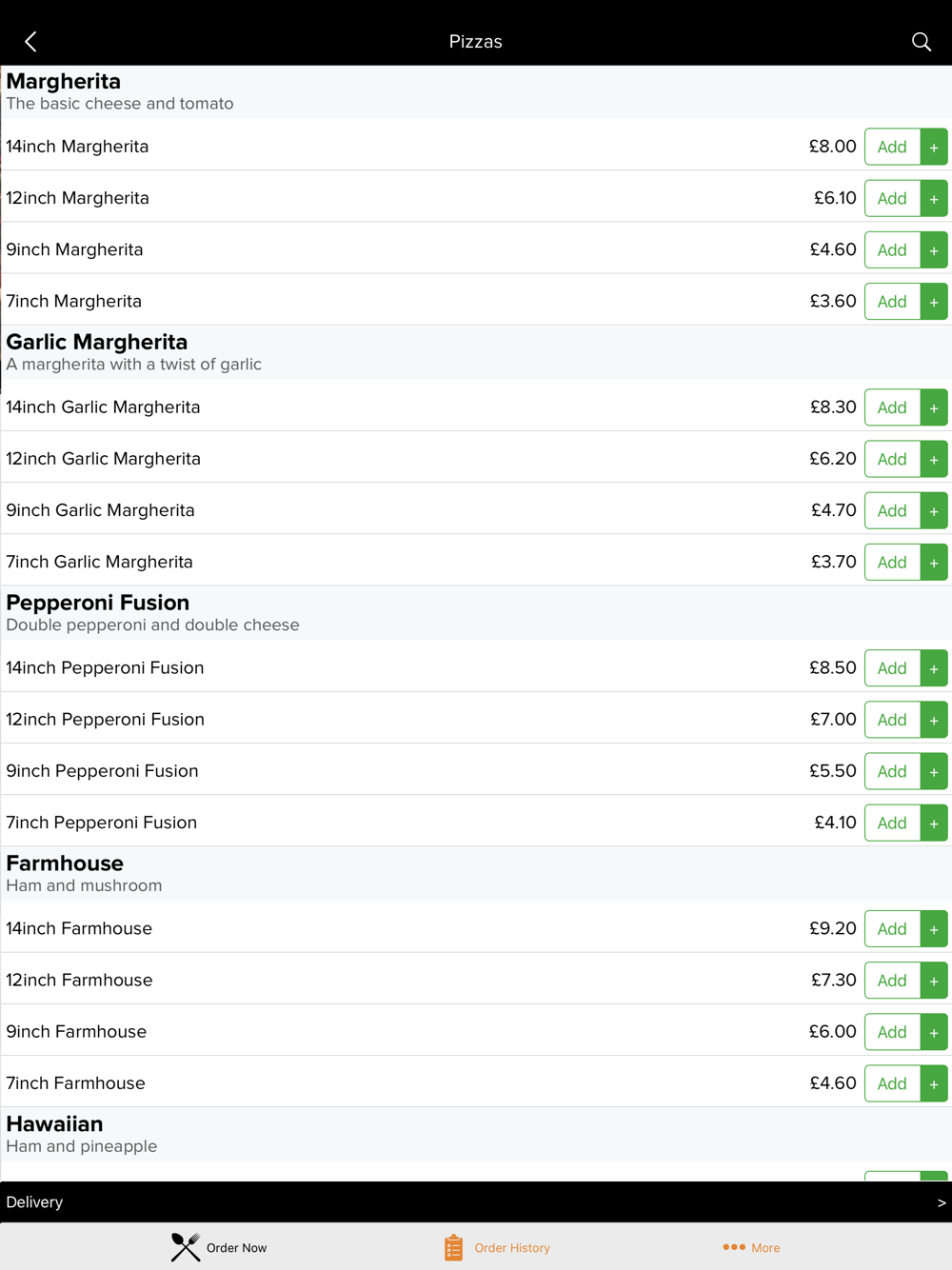Add 12inch Pepperoni Fusion to order
Image resolution: width=952 pixels, height=1270 pixels.
(892, 720)
